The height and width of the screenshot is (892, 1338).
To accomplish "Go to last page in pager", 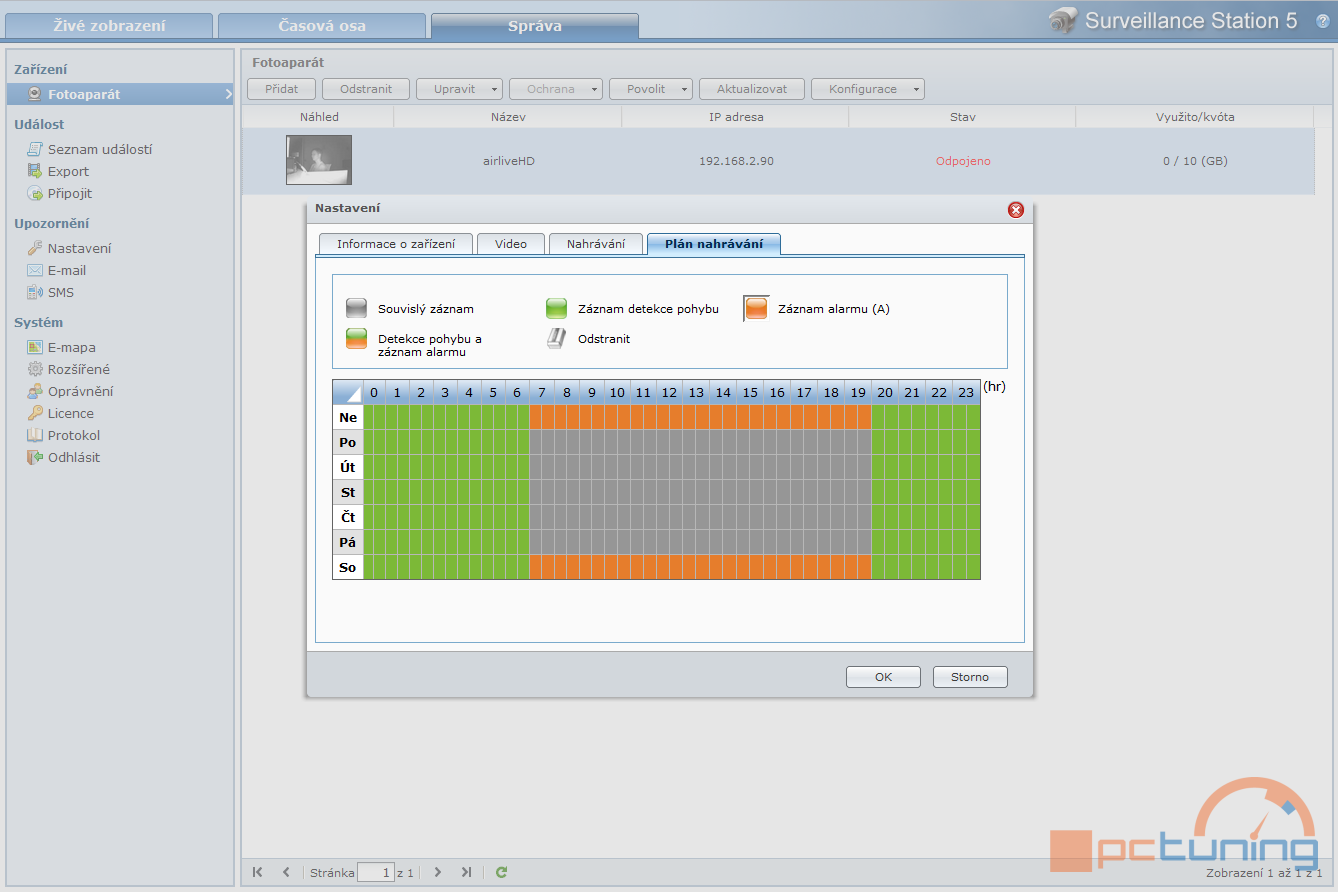I will pos(466,872).
